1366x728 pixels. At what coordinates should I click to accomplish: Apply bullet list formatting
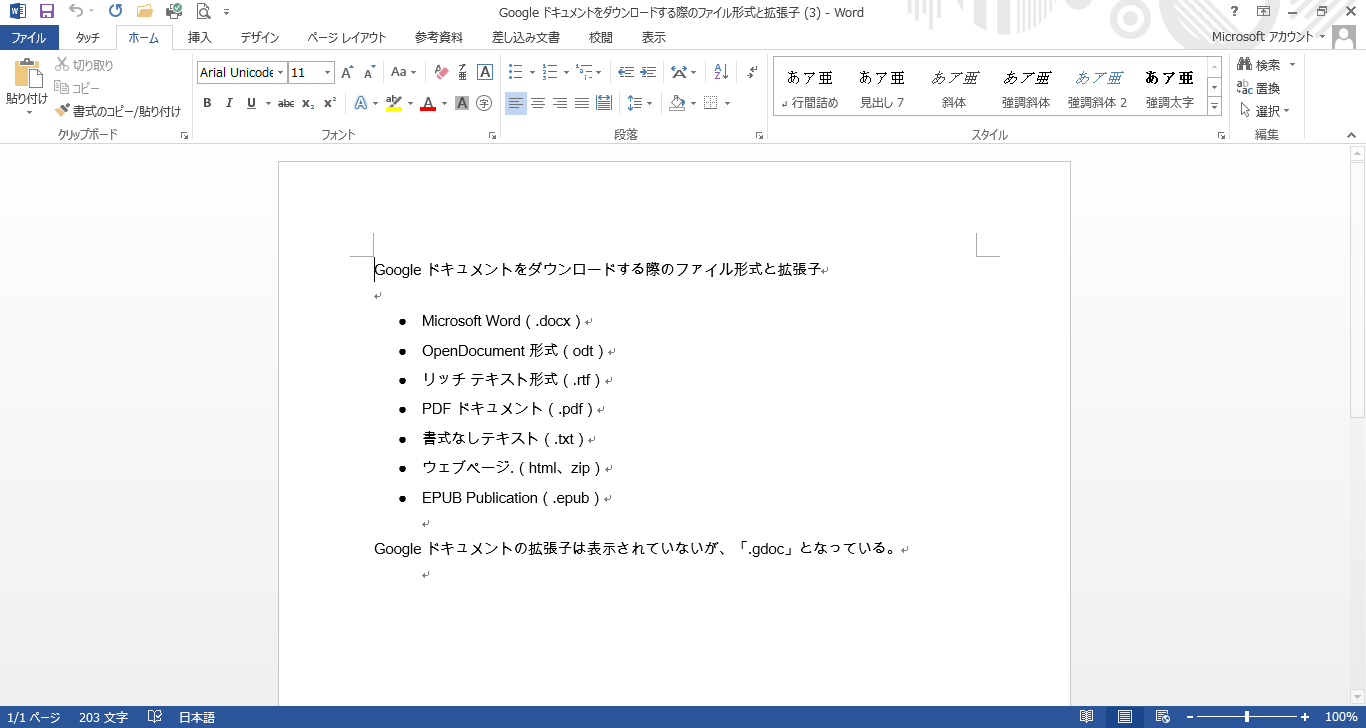(515, 72)
